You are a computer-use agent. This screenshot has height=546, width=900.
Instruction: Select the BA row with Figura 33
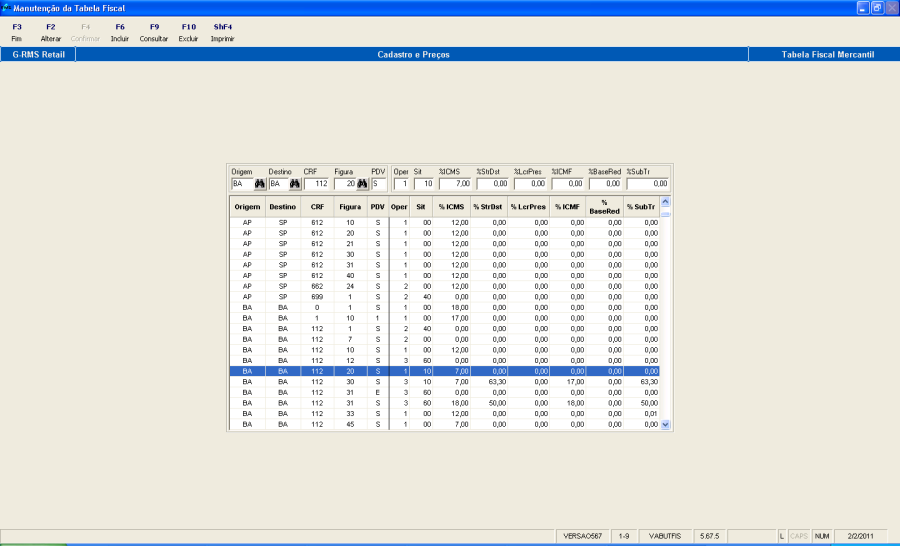point(444,413)
